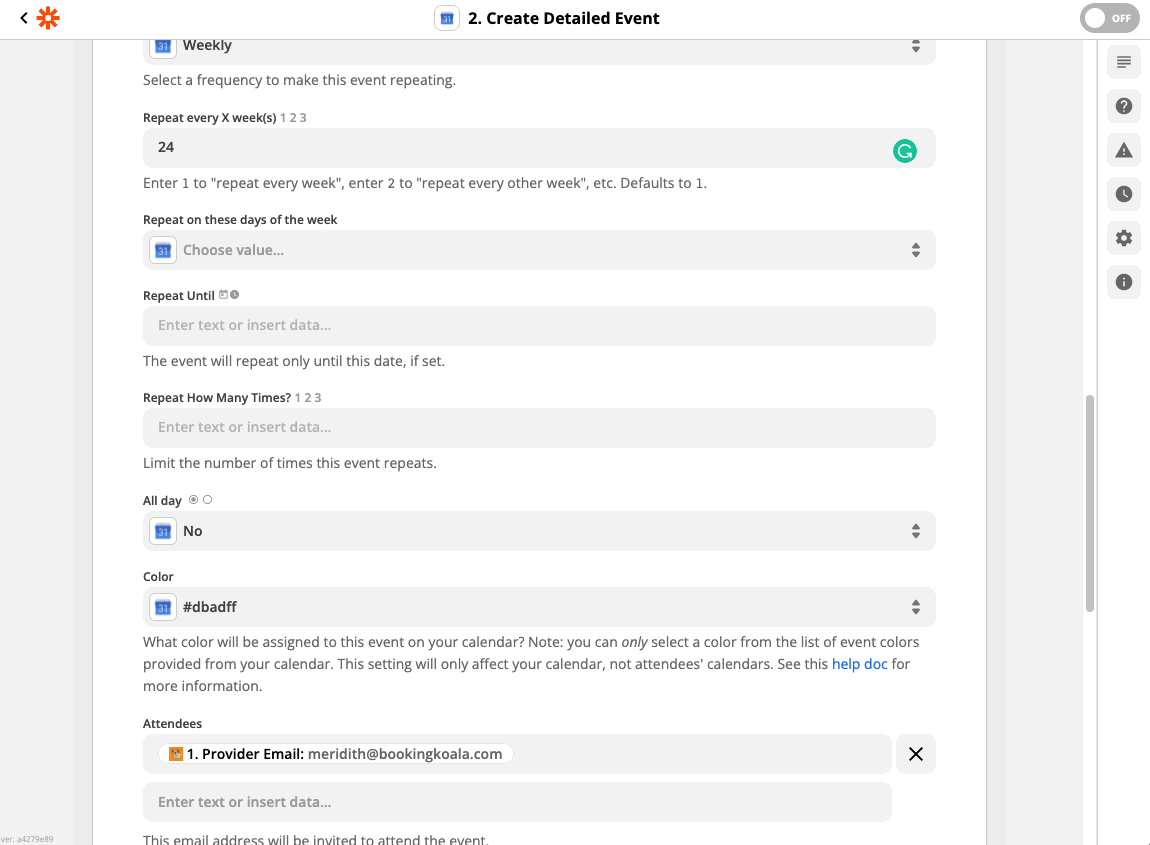Viewport: 1150px width, 845px height.
Task: Click the Zapier logo icon
Action: pos(48,18)
